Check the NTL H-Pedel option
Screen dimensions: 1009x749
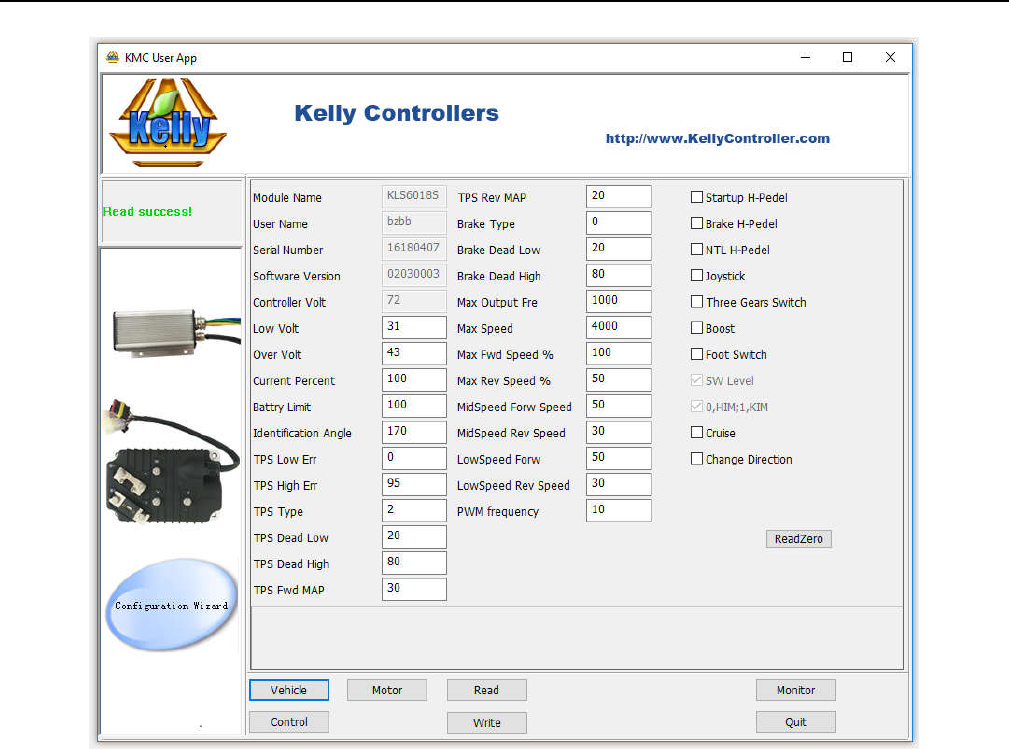(696, 249)
